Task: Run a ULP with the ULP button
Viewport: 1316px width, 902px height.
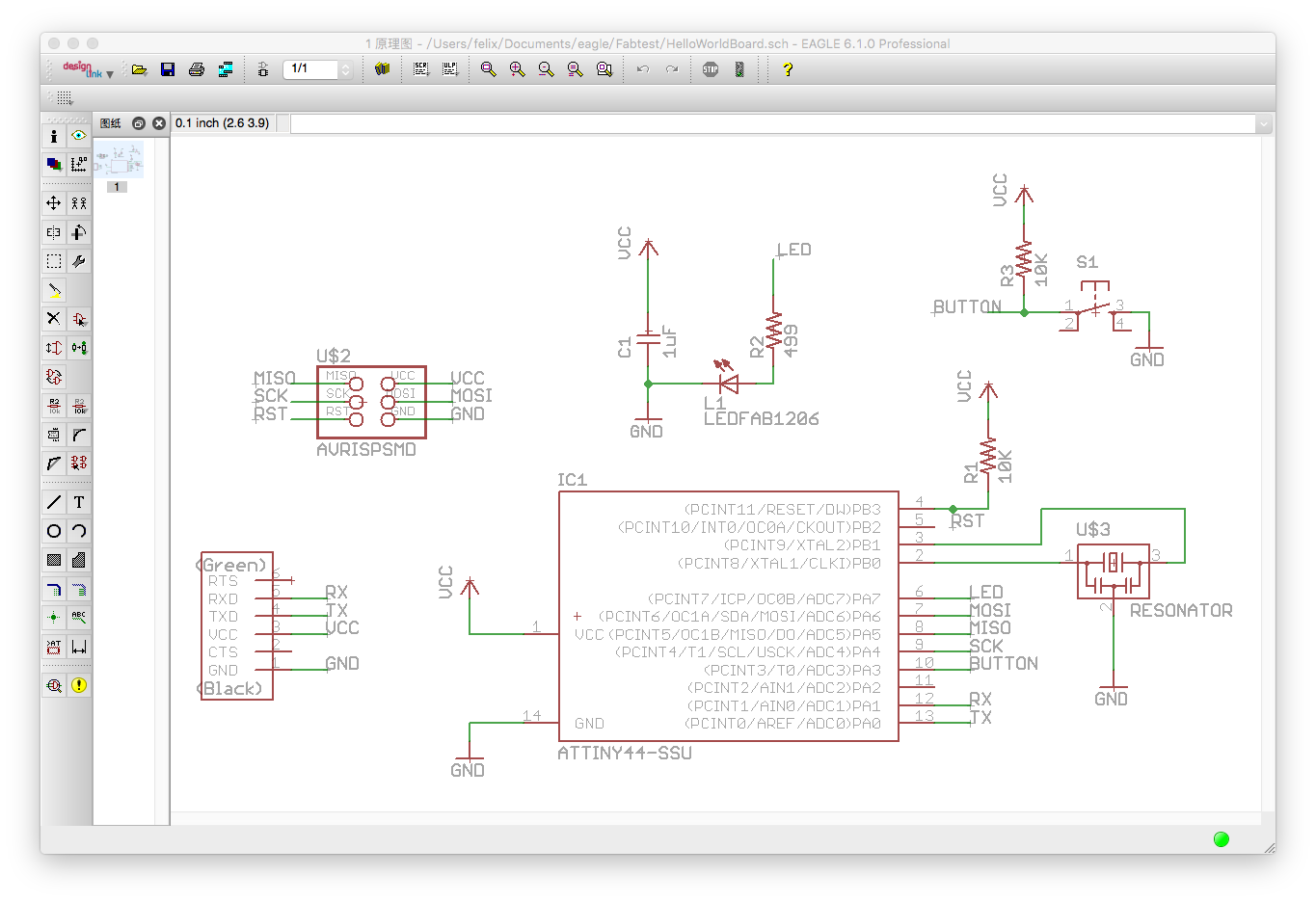Action: [450, 69]
